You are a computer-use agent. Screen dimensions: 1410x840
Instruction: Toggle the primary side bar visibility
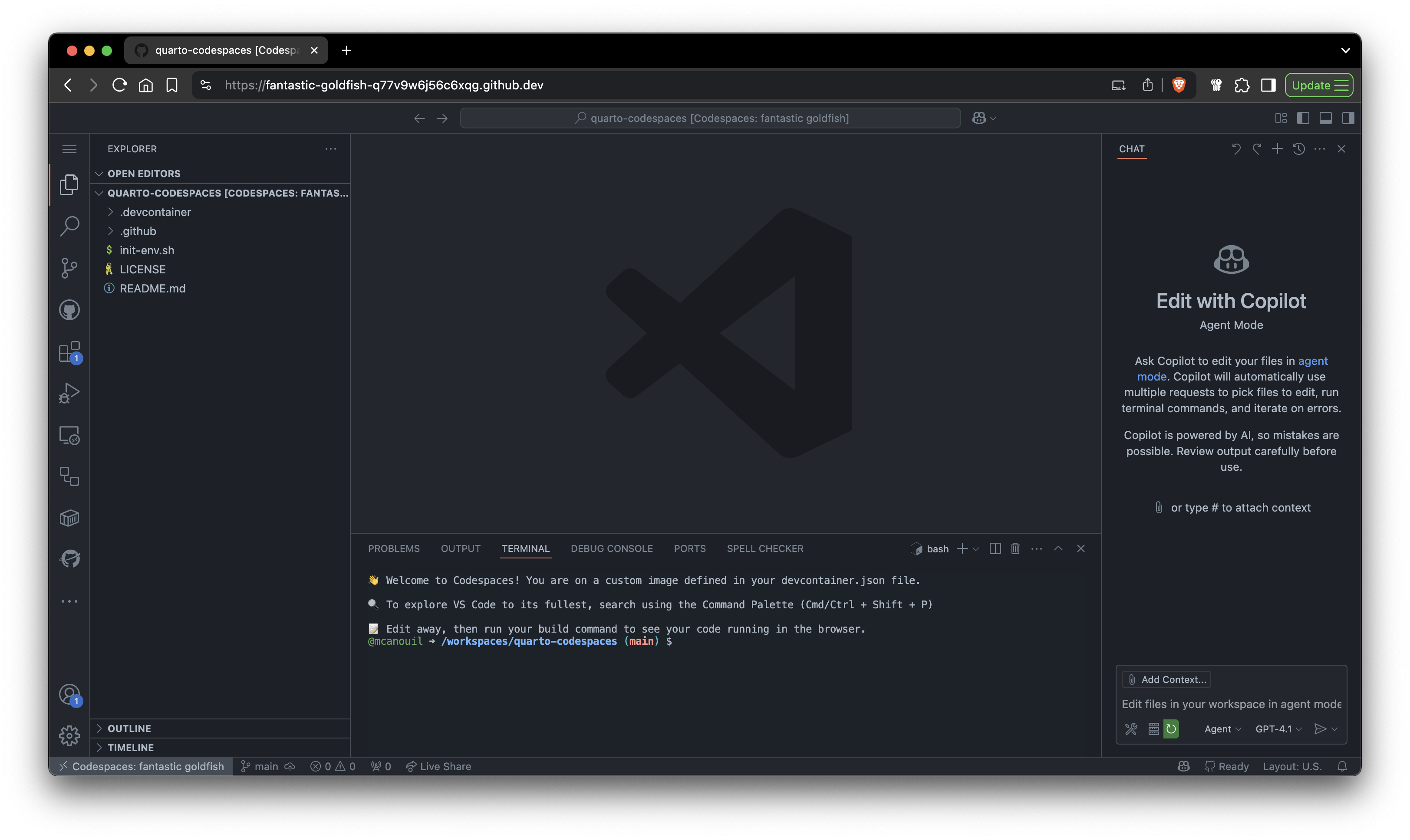[1303, 118]
